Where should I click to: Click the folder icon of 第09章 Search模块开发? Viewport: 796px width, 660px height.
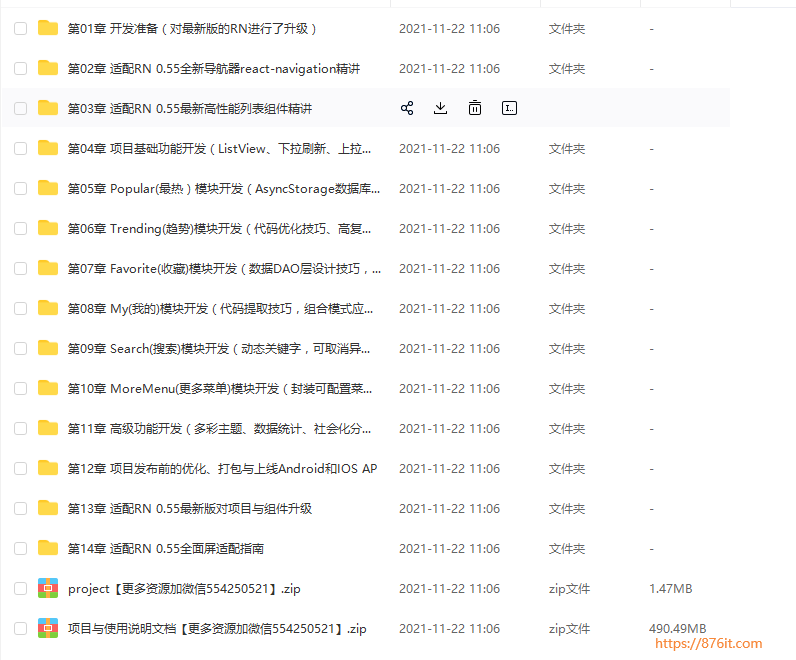pos(48,348)
